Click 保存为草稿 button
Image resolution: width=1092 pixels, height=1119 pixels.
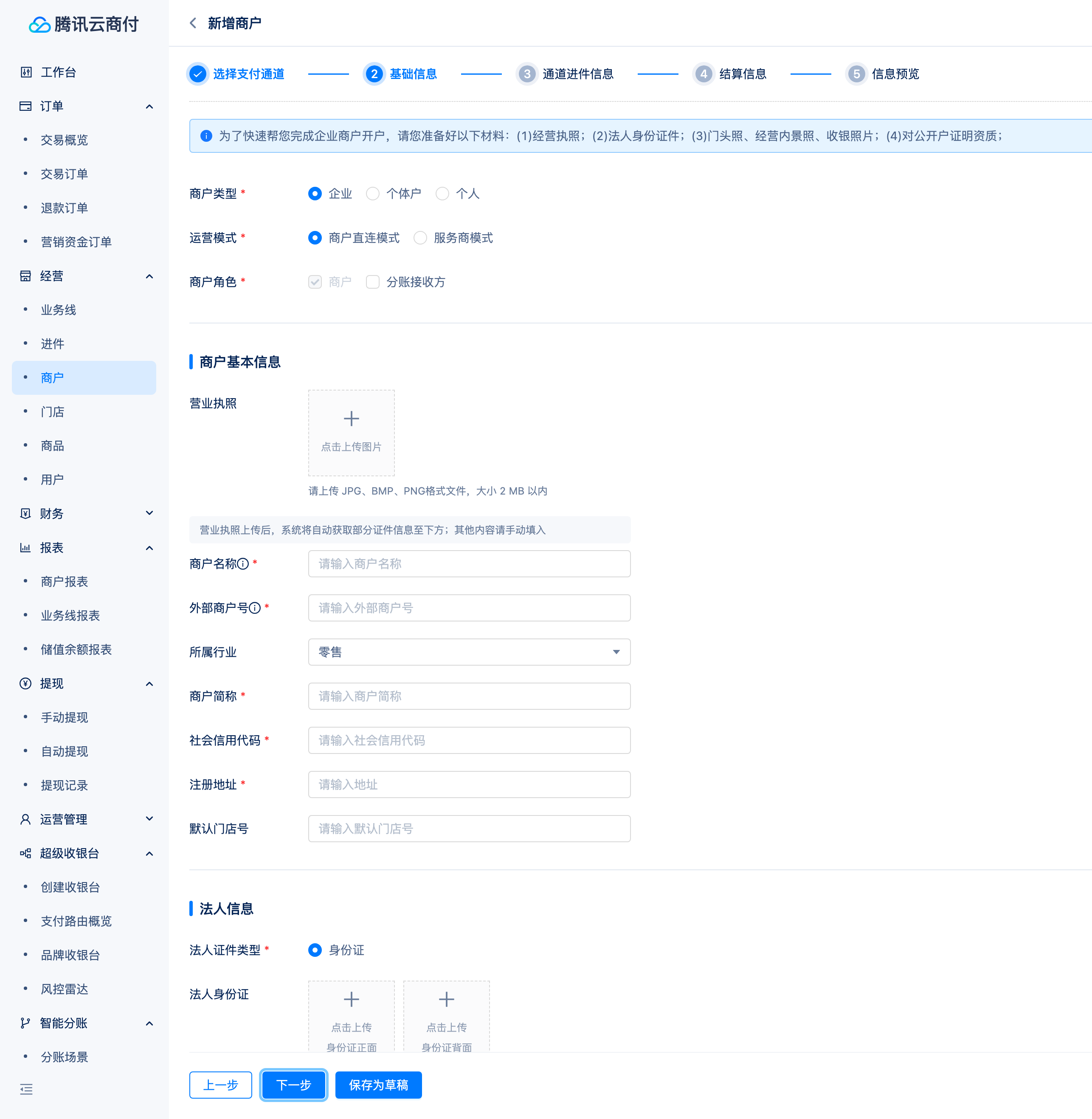(x=378, y=1085)
